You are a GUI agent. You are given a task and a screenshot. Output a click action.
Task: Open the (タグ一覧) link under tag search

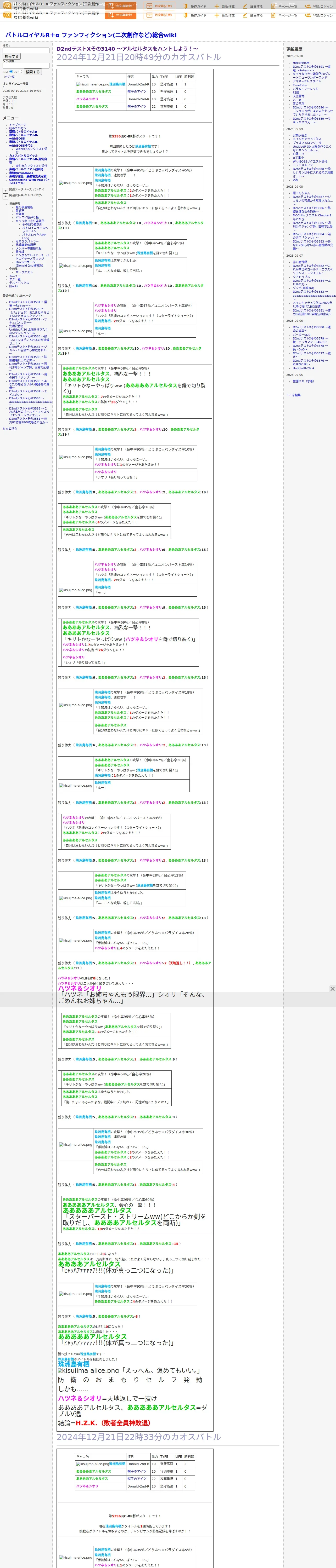pyautogui.click(x=9, y=77)
